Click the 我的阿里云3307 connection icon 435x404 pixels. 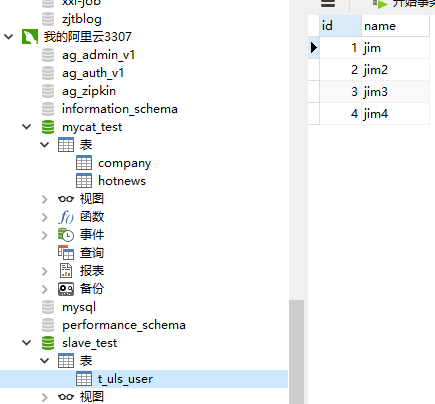point(30,37)
